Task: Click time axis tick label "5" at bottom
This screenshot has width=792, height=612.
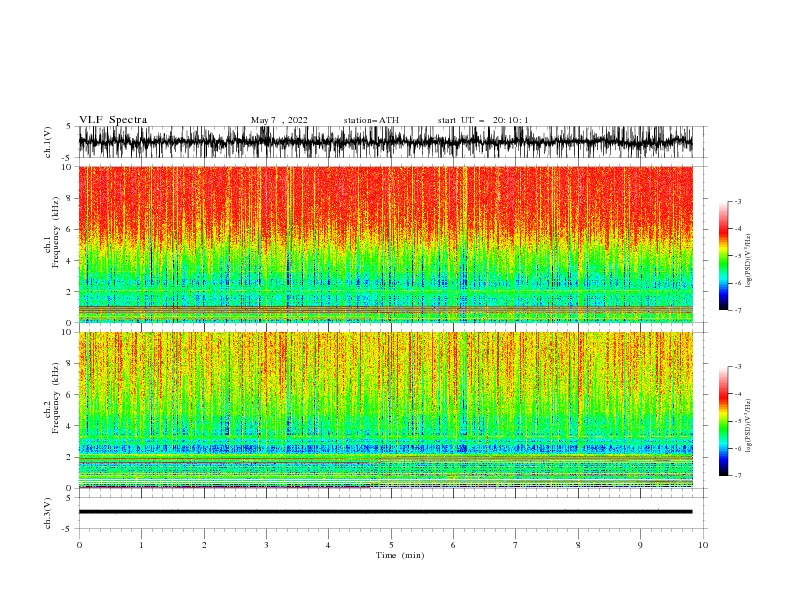Action: coord(391,545)
